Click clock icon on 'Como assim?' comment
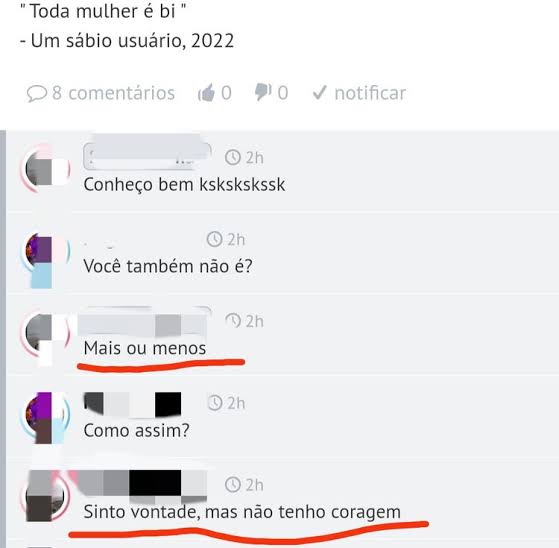The image size is (559, 548). pos(215,403)
